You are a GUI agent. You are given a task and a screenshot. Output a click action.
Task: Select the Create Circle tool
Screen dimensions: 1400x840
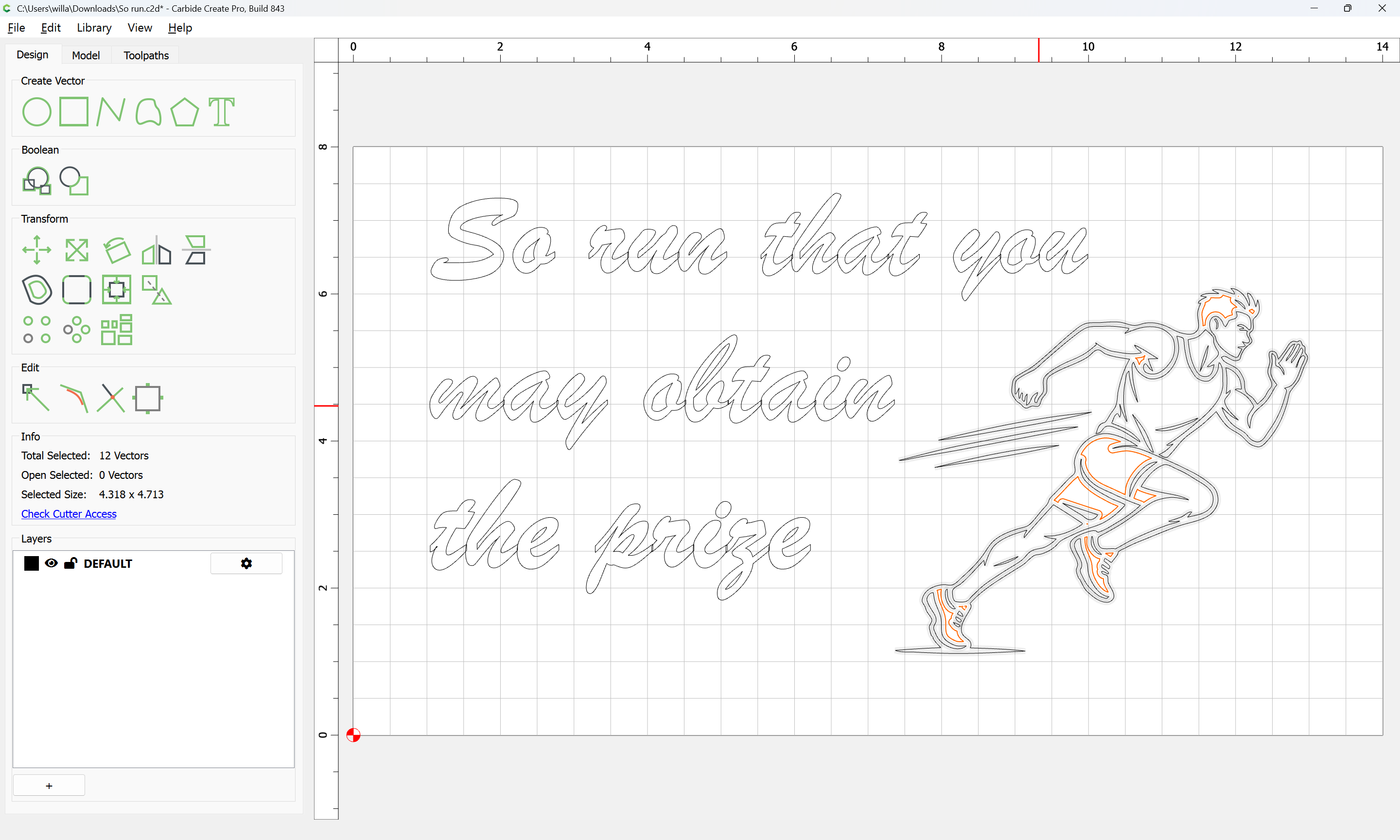(36, 111)
